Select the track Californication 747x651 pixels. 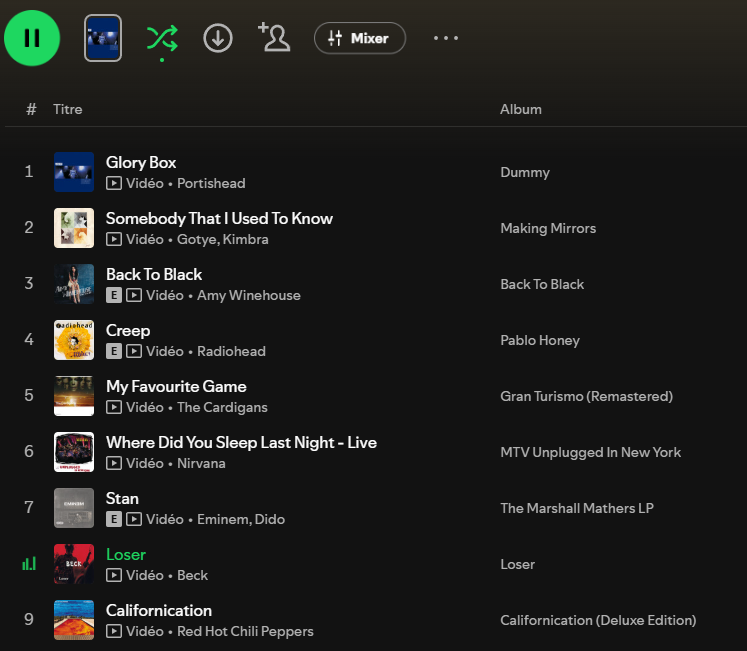159,610
